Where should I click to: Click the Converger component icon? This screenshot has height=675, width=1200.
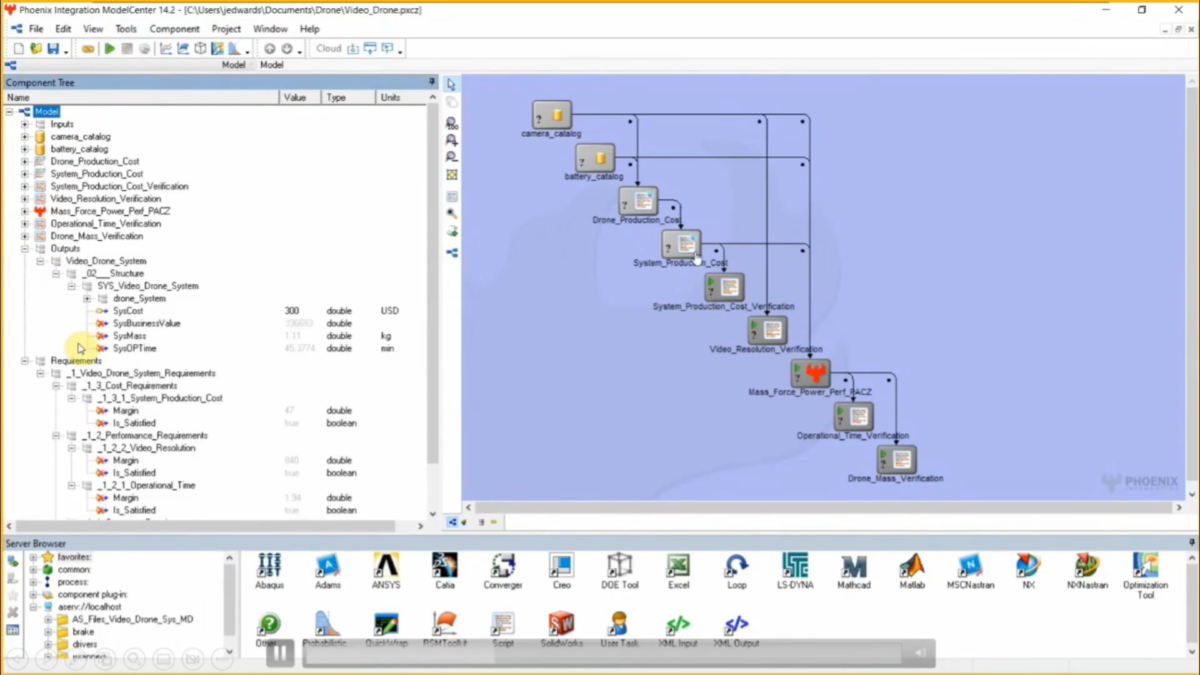503,572
